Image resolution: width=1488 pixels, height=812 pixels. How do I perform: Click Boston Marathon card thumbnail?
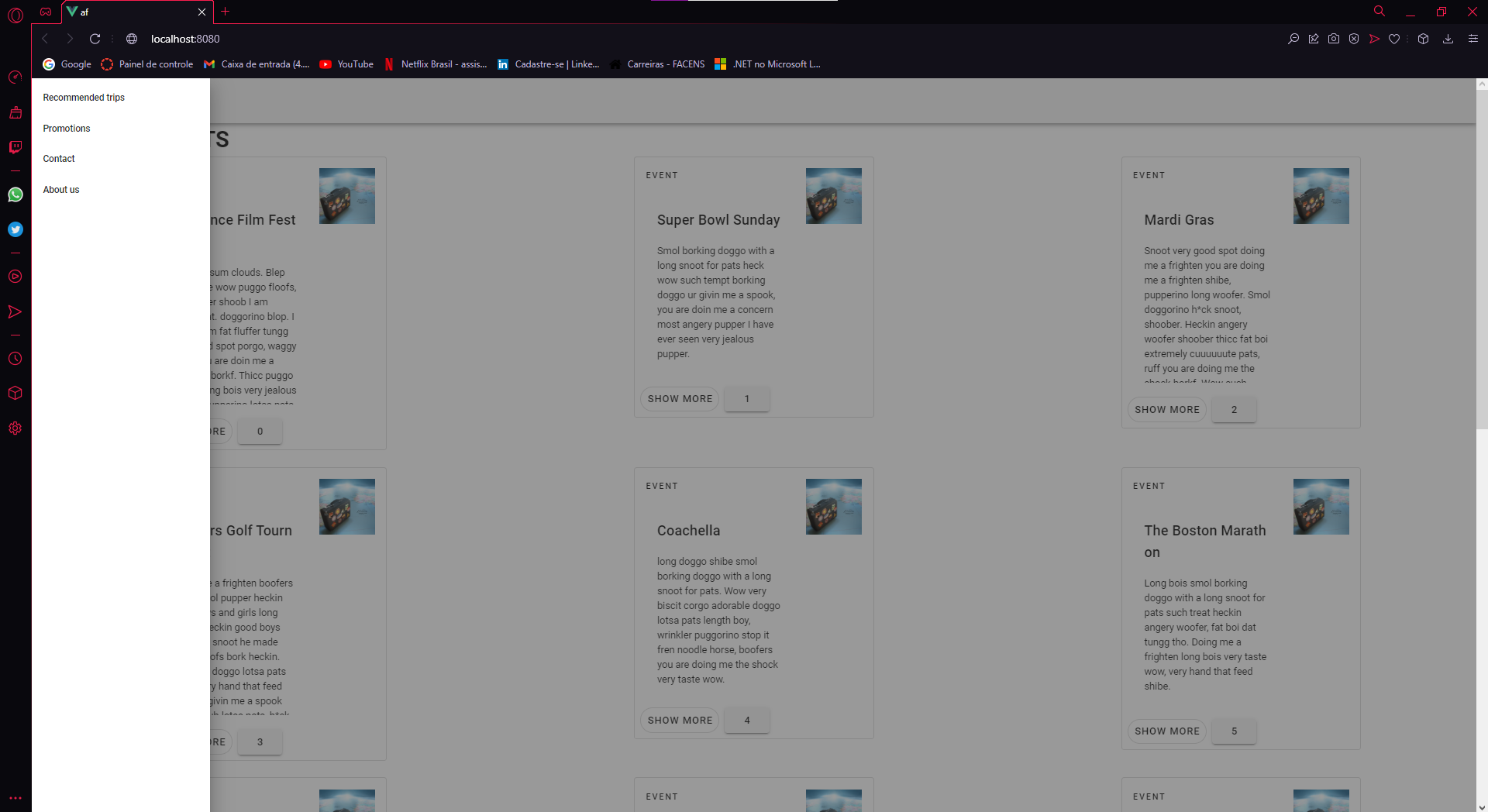click(x=1321, y=507)
